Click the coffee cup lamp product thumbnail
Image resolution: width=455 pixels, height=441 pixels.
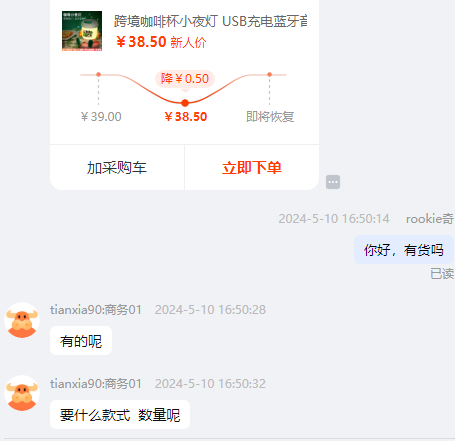(x=82, y=31)
